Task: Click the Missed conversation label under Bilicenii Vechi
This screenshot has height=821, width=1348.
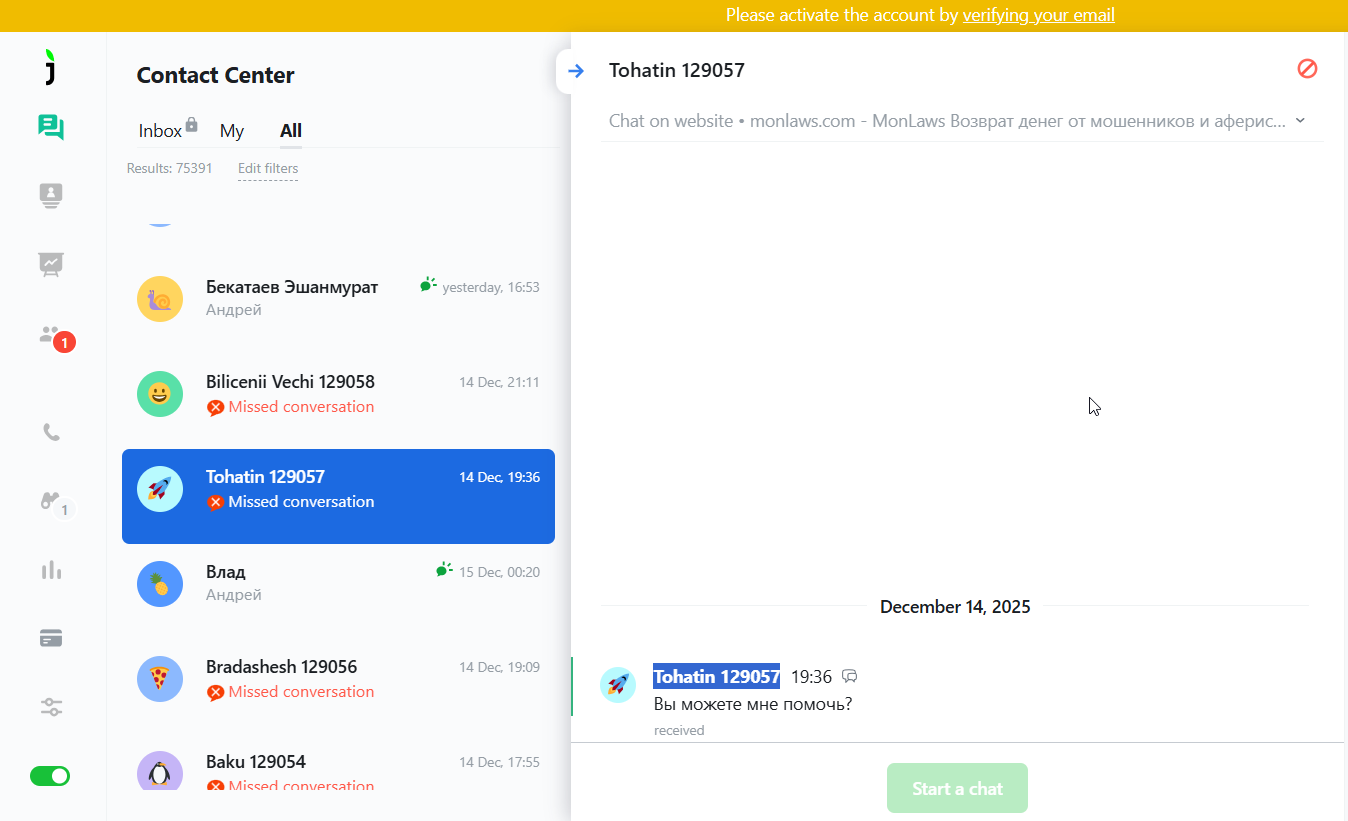Action: tap(301, 407)
